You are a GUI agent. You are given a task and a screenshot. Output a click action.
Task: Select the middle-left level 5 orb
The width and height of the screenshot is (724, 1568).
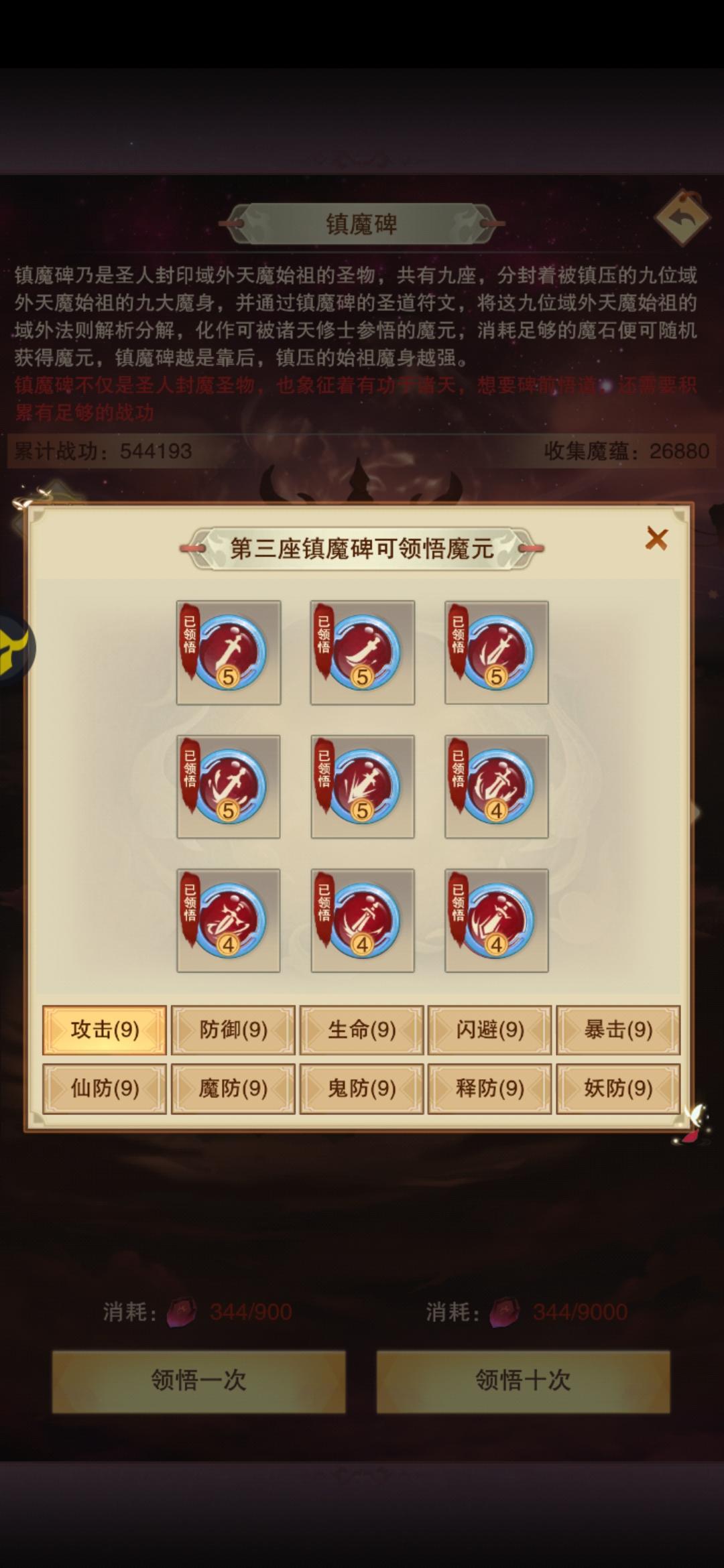pyautogui.click(x=229, y=787)
